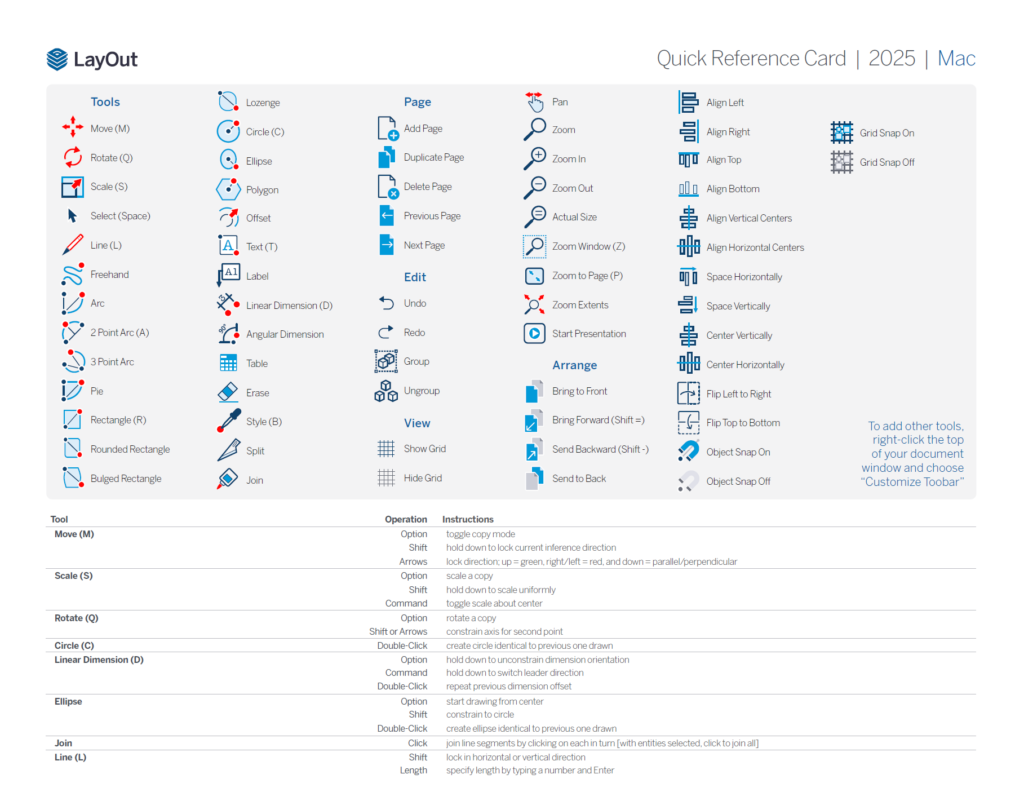Select the Rotate (Q) tool icon
Viewport: 1024px width, 792px height.
pyautogui.click(x=72, y=157)
